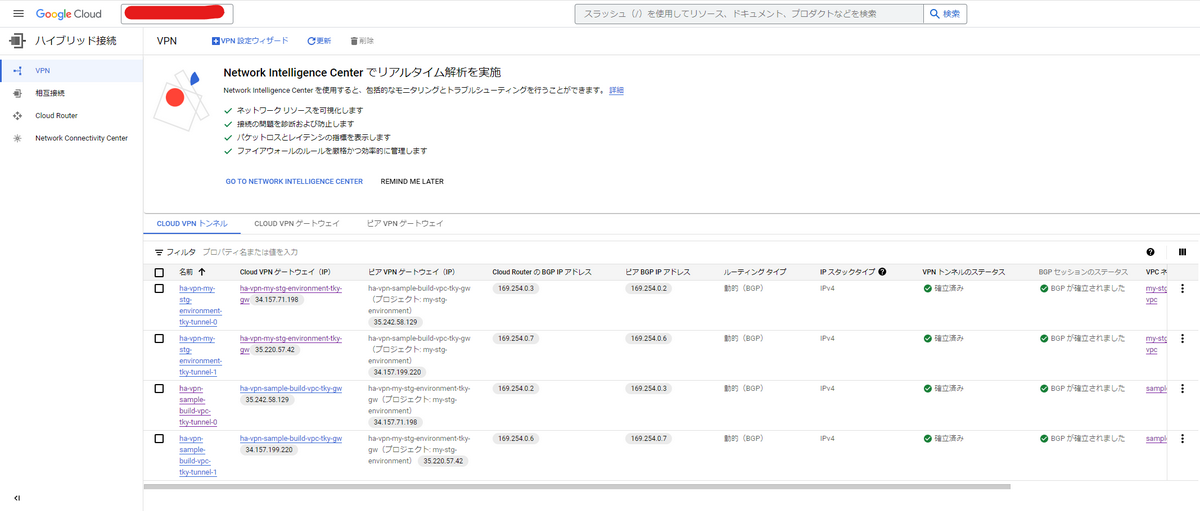The width and height of the screenshot is (1200, 511).
Task: Select VPN in the left sidebar
Action: (71, 71)
